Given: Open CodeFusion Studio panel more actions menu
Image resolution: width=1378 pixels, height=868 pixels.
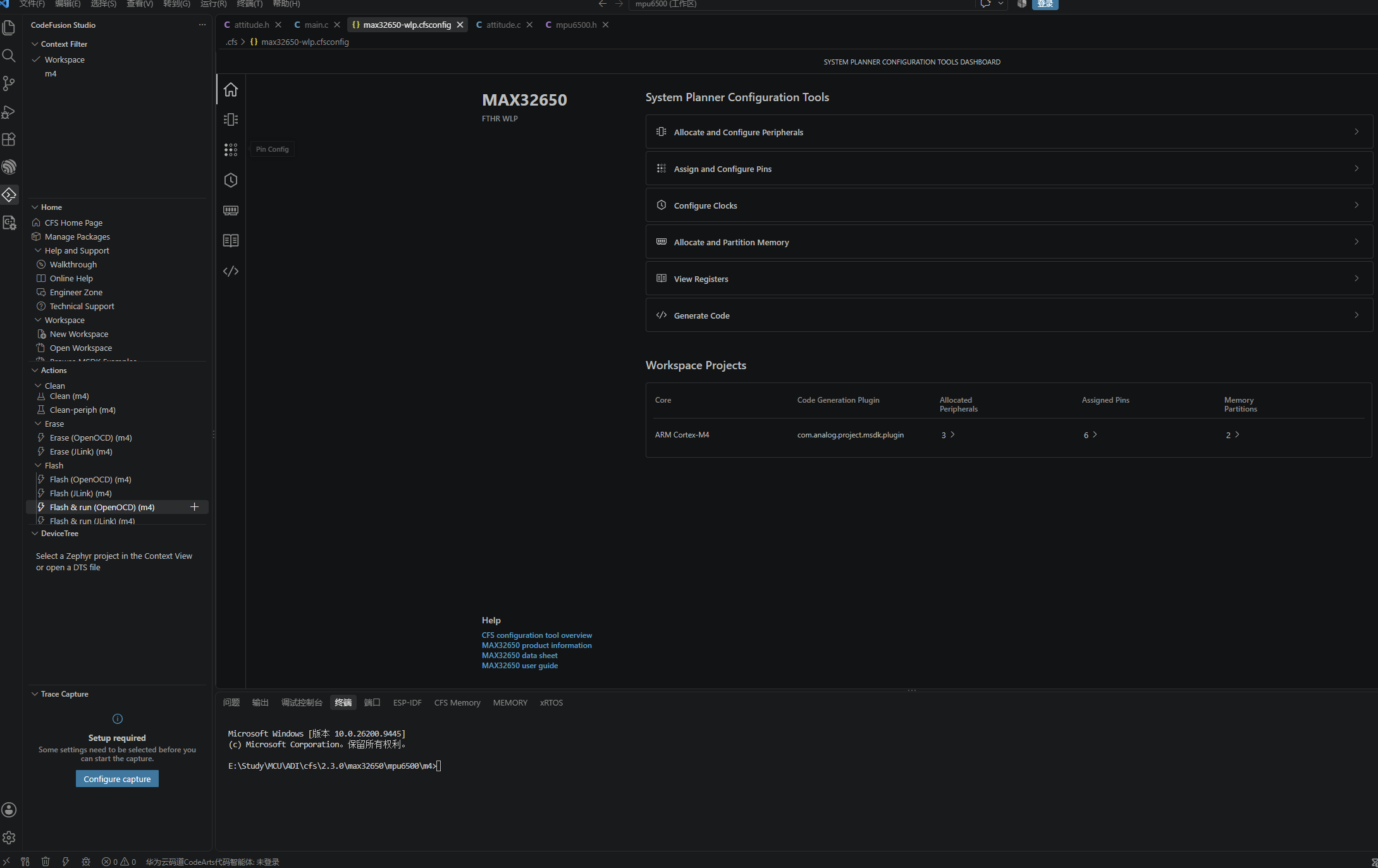Looking at the screenshot, I should [x=202, y=25].
